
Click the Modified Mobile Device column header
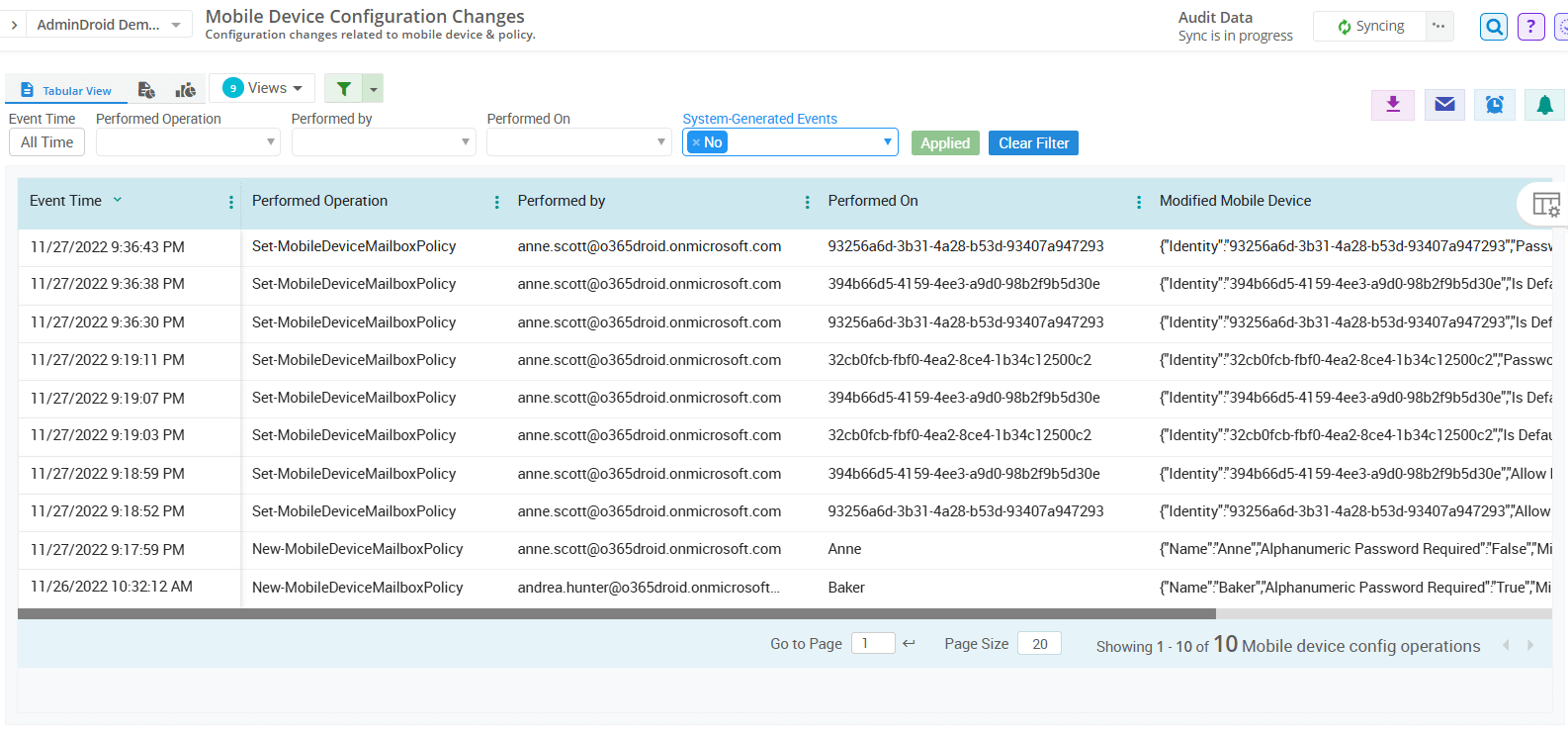pyautogui.click(x=1235, y=201)
